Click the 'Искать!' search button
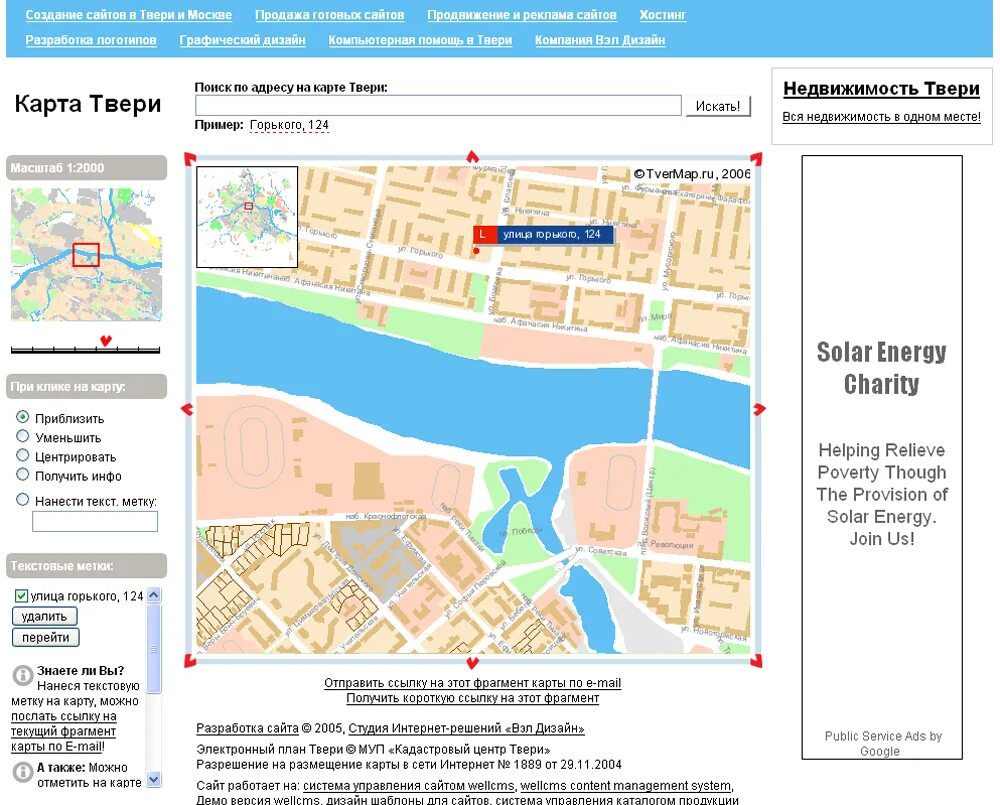Image resolution: width=1000 pixels, height=805 pixels. (x=718, y=106)
